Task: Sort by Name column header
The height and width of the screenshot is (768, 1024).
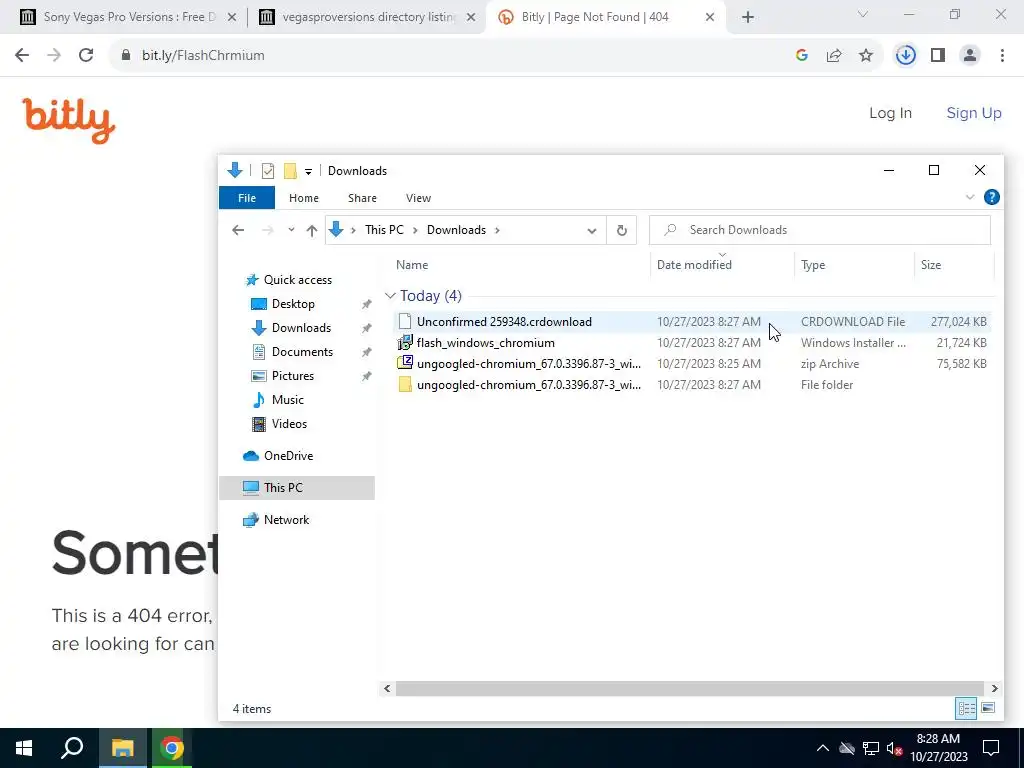Action: tap(520, 264)
